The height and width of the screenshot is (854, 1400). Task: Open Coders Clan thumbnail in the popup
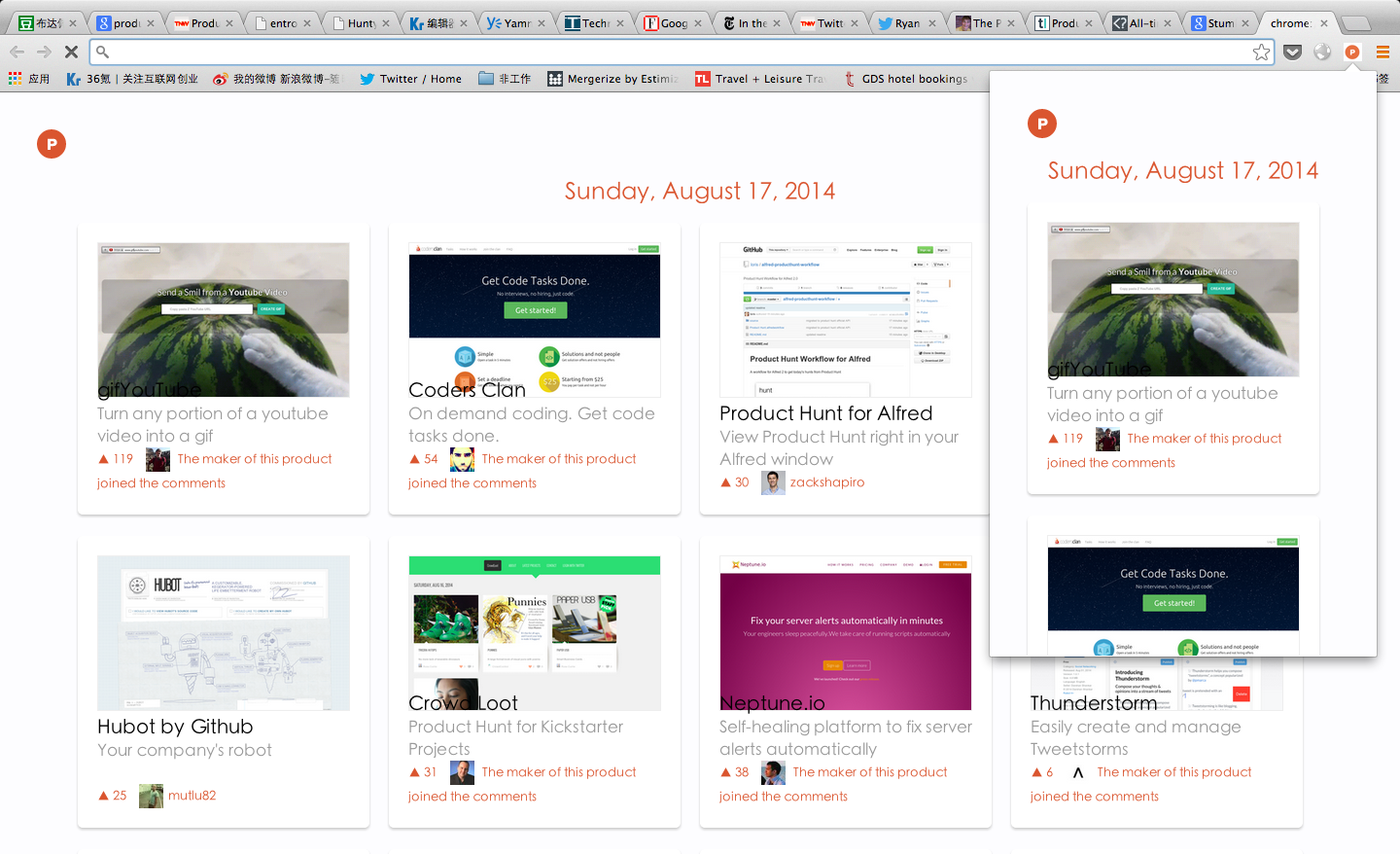tap(1173, 595)
